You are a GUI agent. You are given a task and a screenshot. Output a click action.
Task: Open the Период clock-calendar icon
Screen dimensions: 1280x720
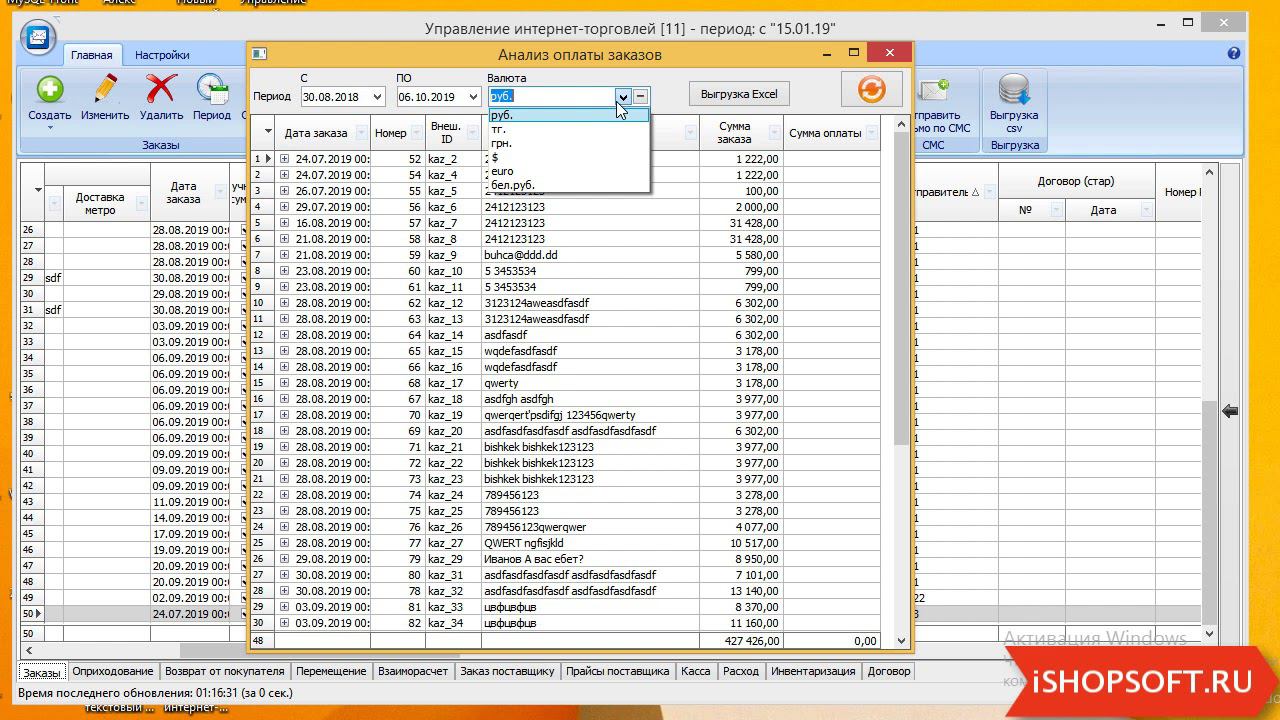[211, 91]
